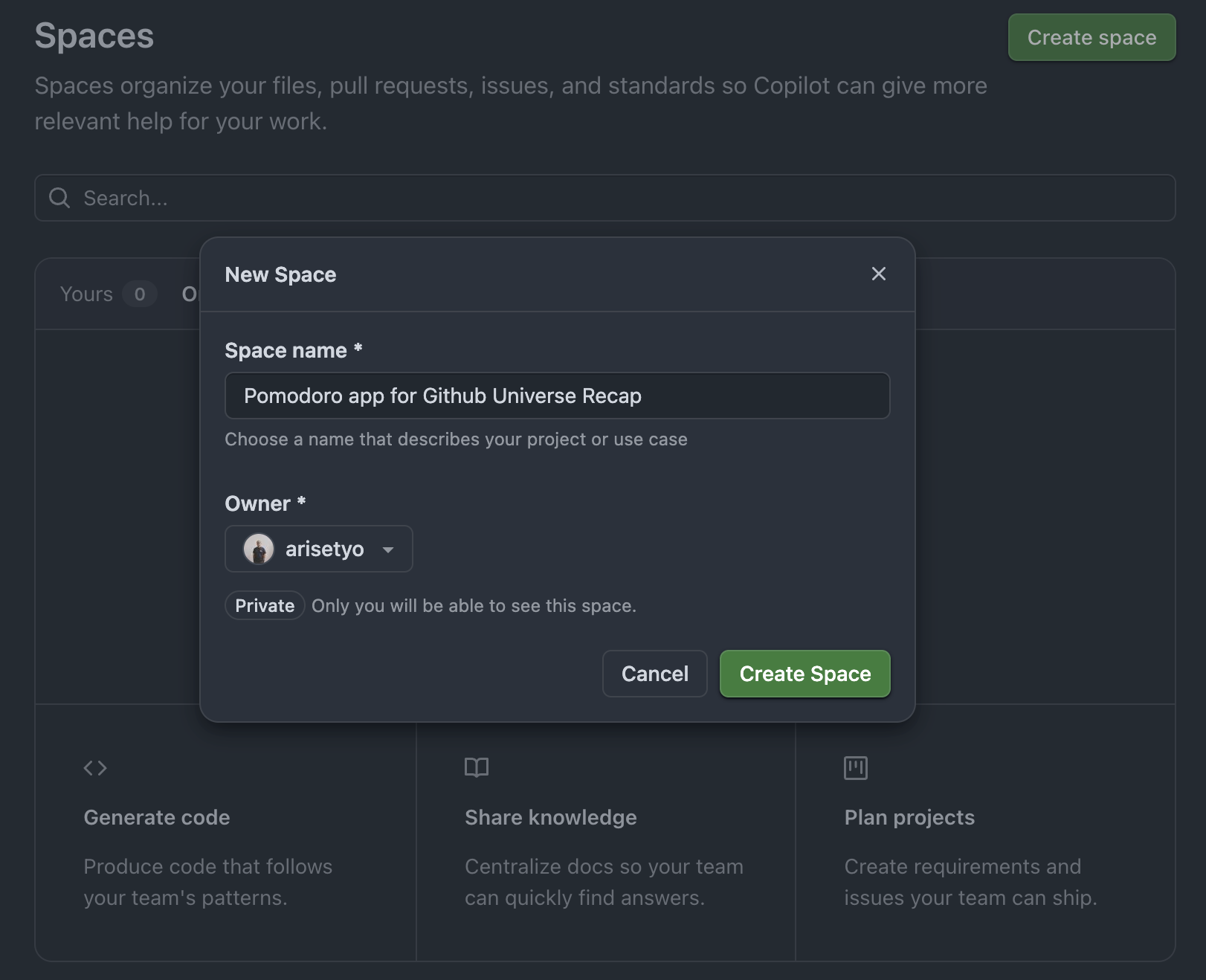The width and height of the screenshot is (1206, 980).
Task: Close the New Space modal
Action: click(879, 274)
